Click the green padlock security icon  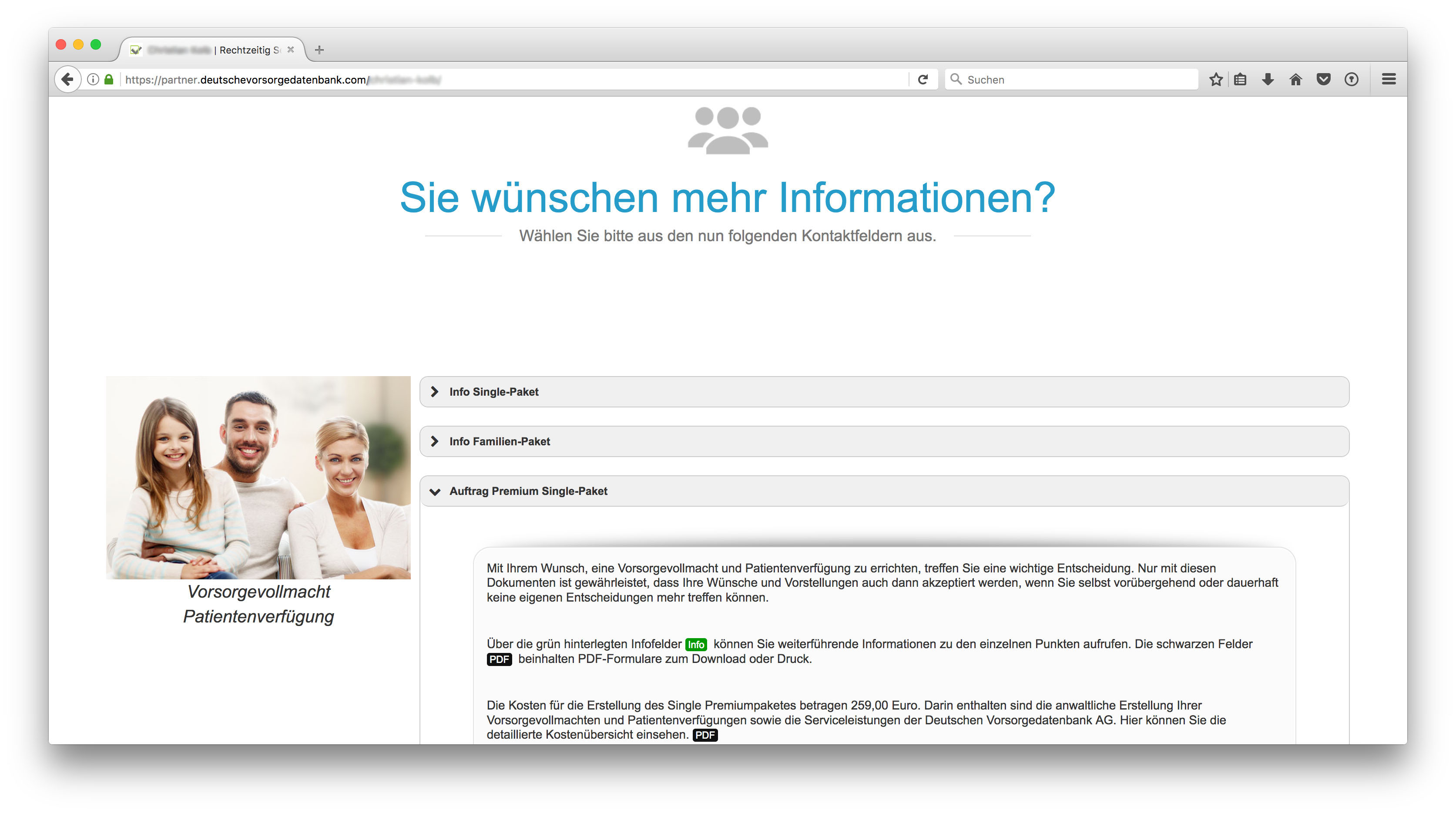pos(109,80)
